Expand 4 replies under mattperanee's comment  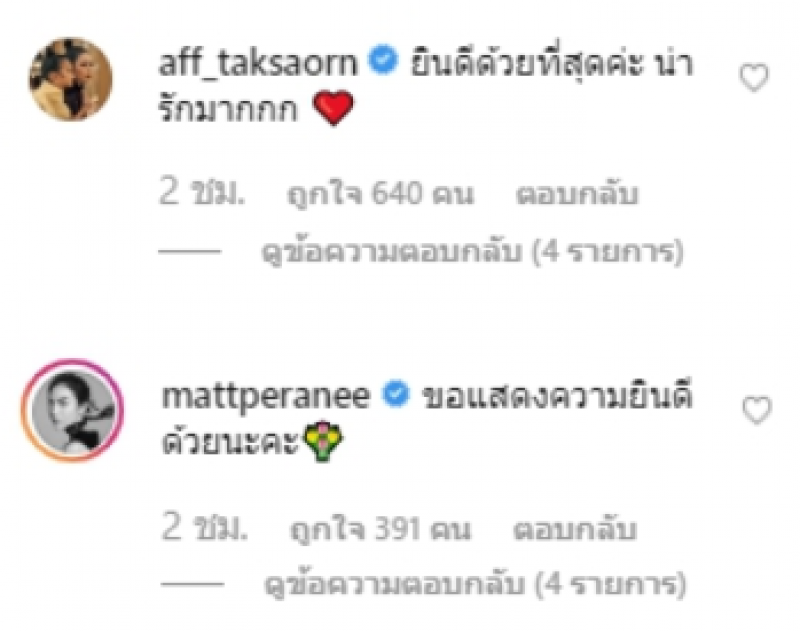coord(475,585)
